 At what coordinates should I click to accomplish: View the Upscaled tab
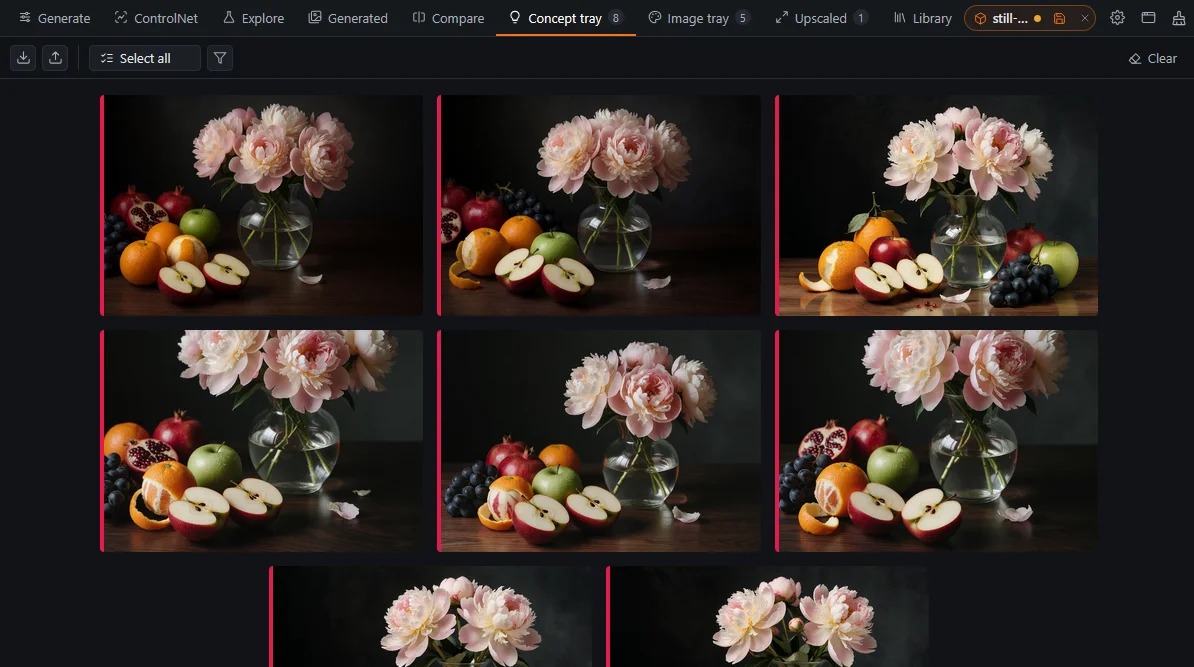[x=822, y=18]
